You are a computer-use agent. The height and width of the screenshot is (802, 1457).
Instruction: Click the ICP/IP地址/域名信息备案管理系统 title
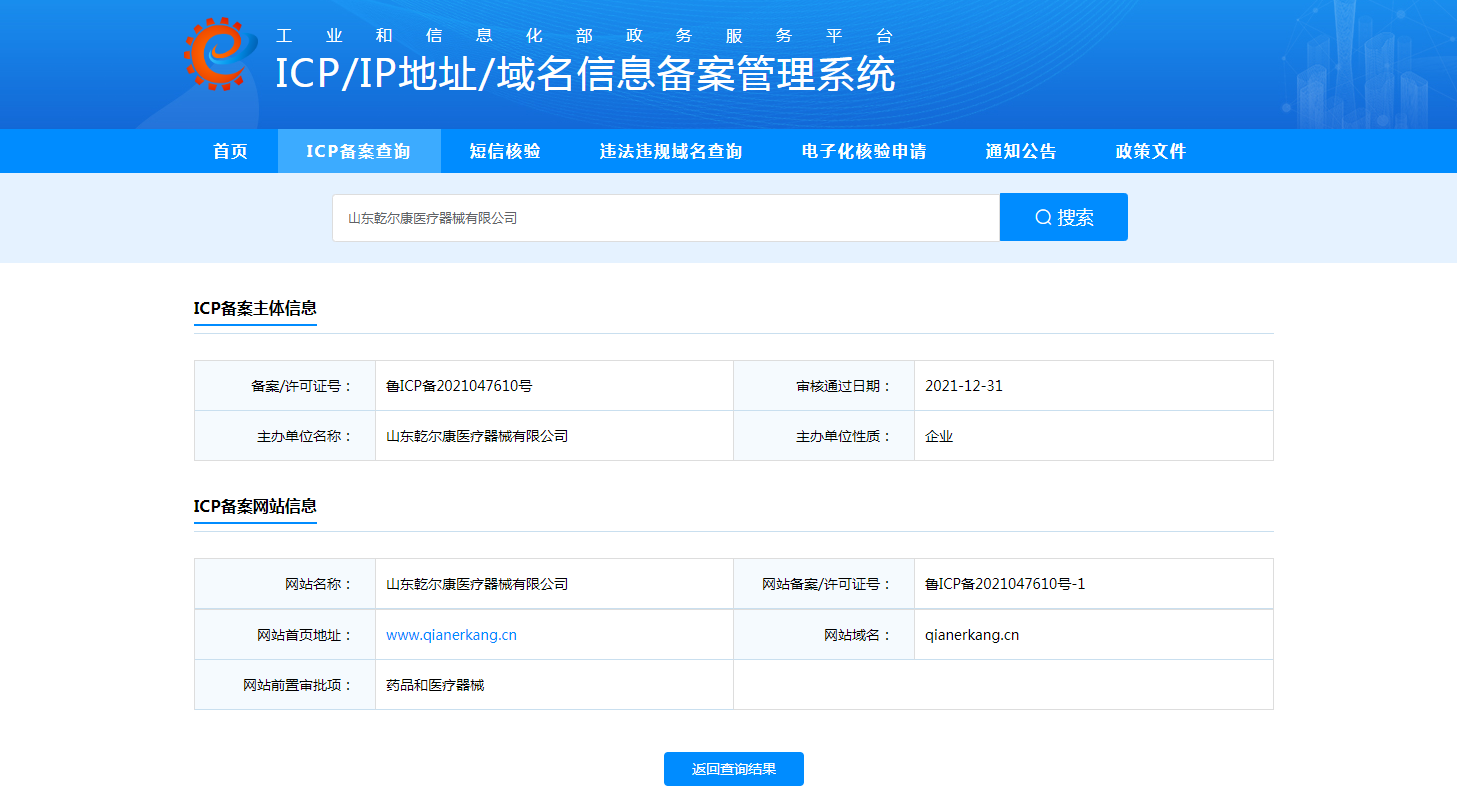click(585, 74)
